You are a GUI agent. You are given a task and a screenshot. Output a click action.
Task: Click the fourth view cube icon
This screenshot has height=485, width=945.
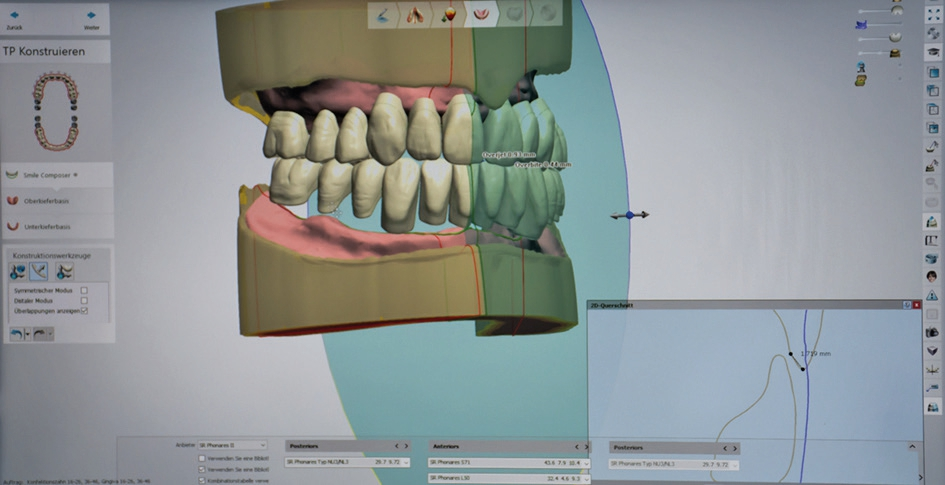[x=932, y=128]
